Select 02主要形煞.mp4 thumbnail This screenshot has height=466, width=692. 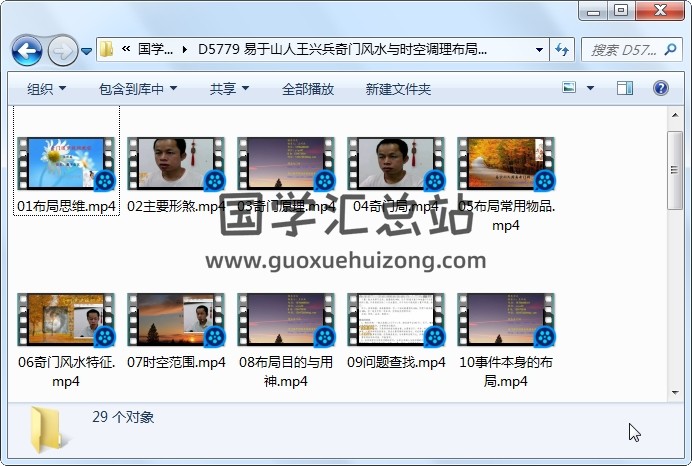pos(176,164)
